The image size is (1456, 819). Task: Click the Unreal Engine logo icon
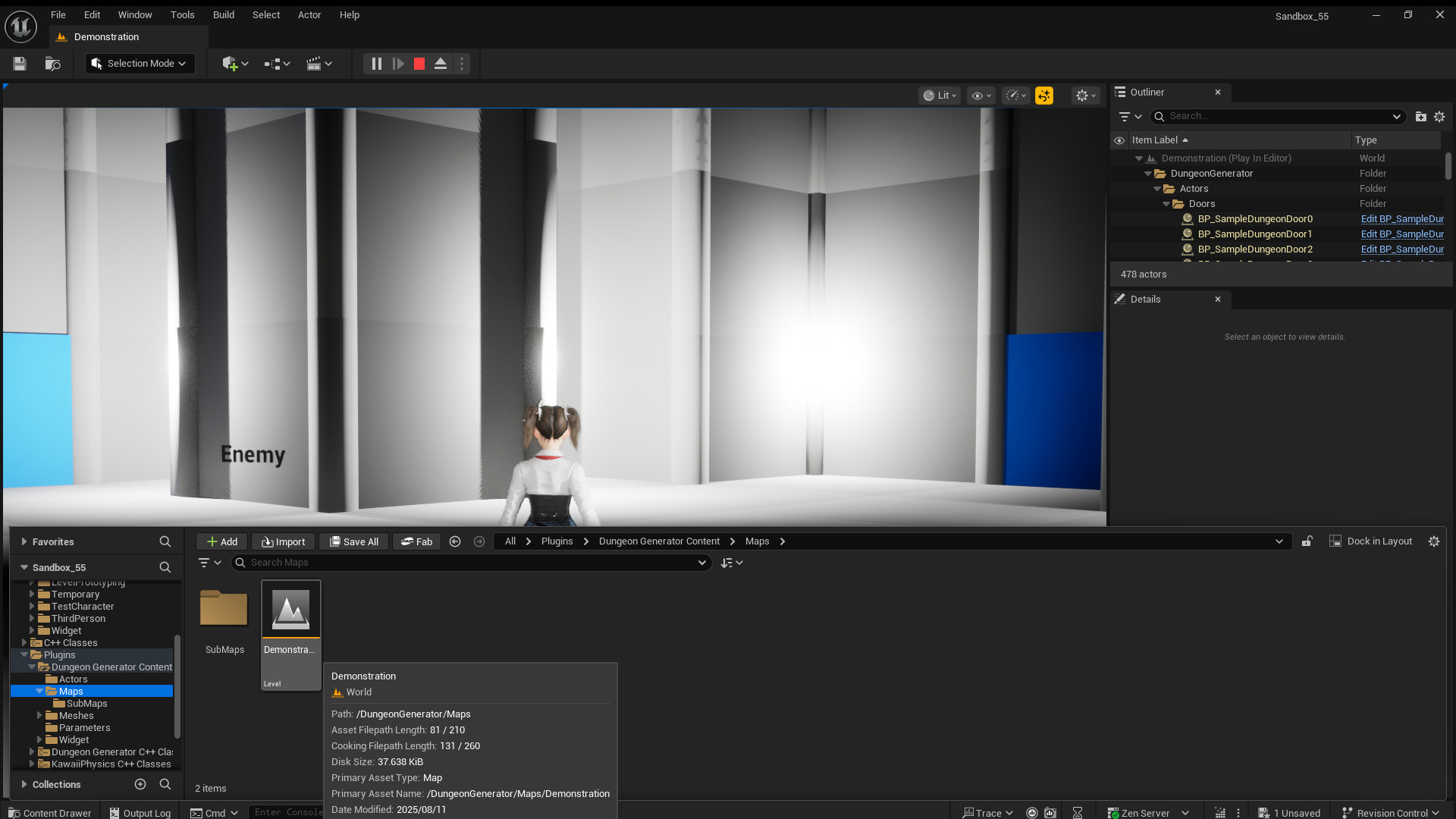[20, 27]
